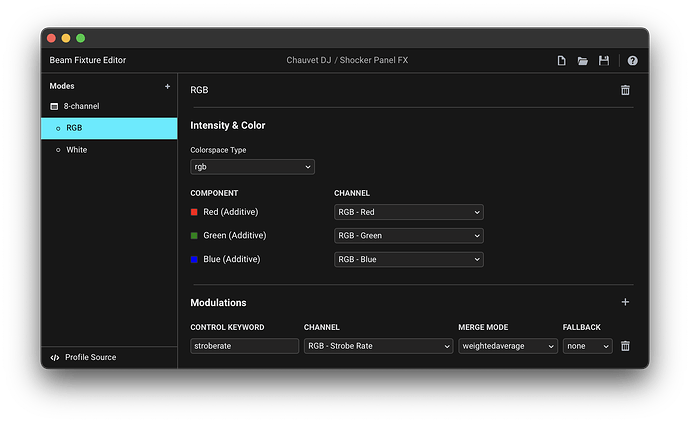Image resolution: width=690 pixels, height=422 pixels.
Task: Open help with the question mark icon
Action: 632,61
